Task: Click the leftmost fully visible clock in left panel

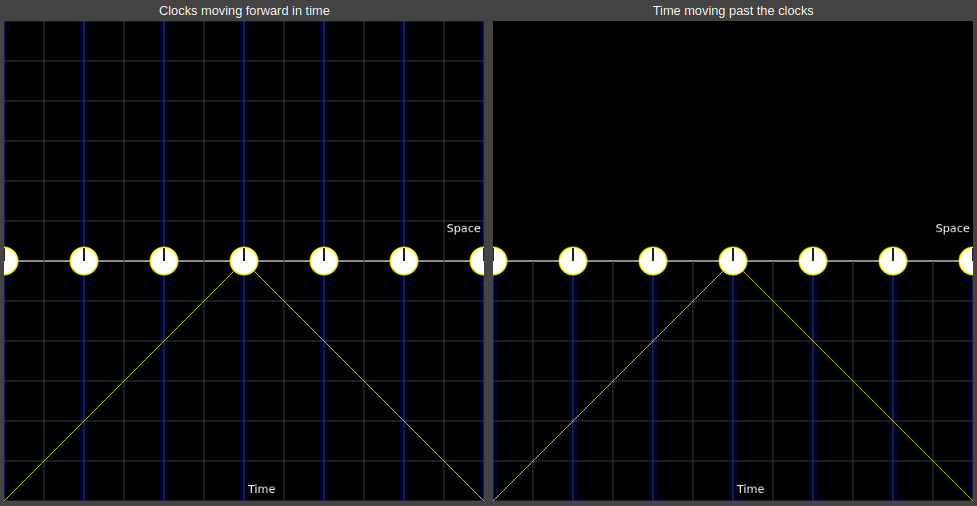Action: coord(84,261)
